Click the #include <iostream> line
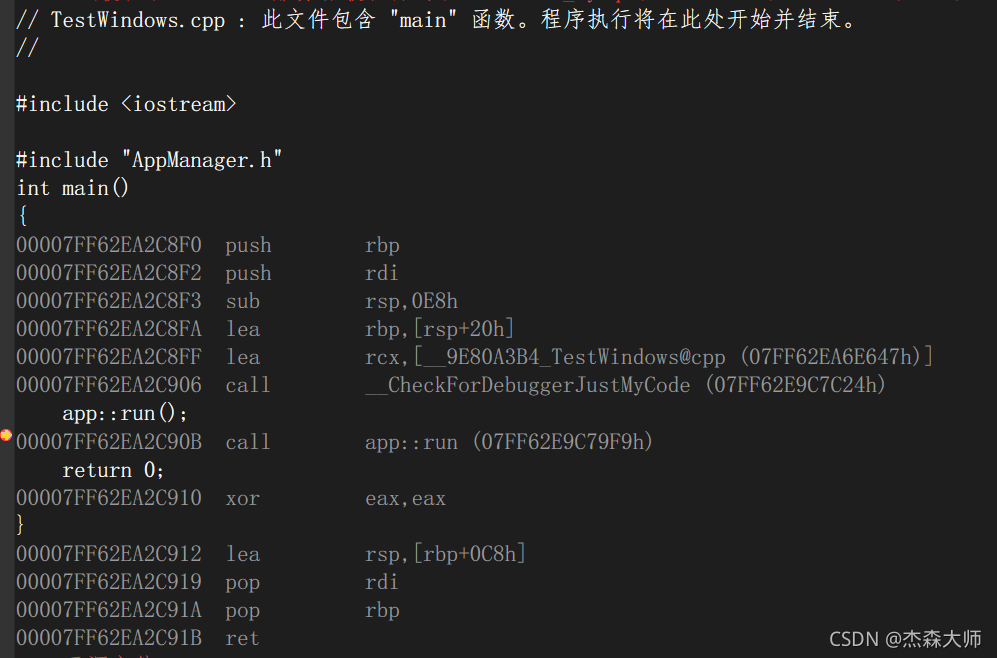Viewport: 997px width, 658px height. [126, 104]
